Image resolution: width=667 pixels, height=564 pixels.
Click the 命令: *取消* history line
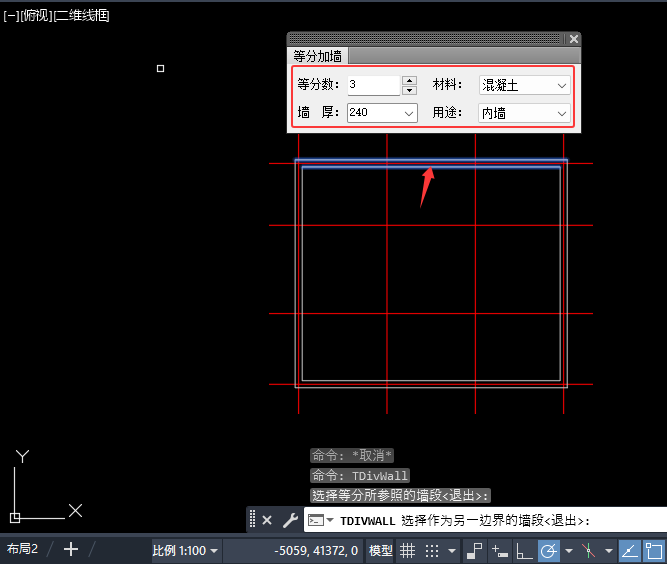point(352,456)
